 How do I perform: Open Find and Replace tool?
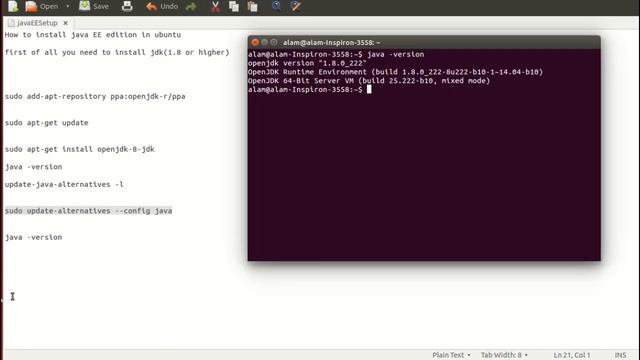point(296,6)
